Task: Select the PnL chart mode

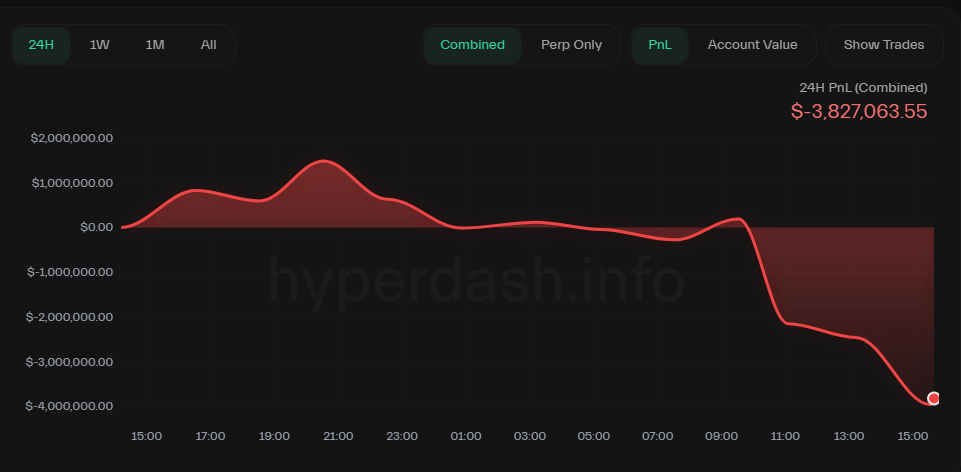Action: point(660,45)
